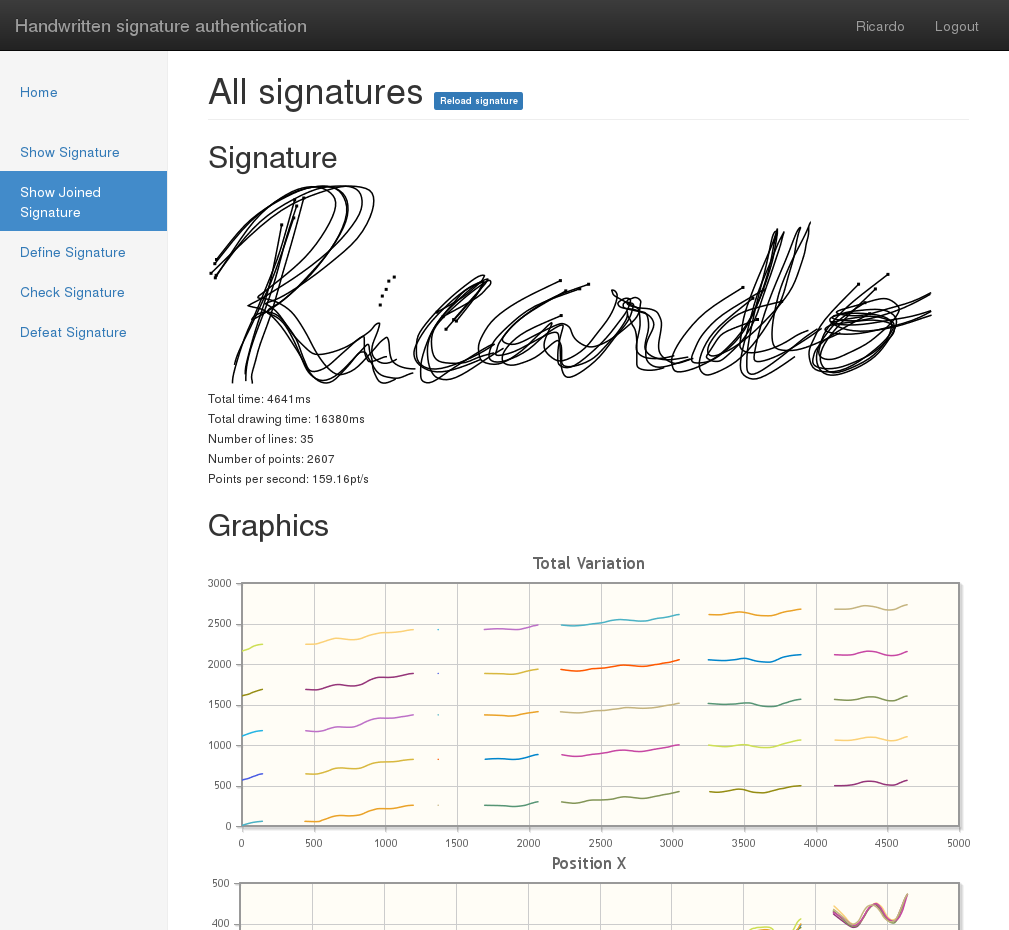Click the Graphics section heading
Viewport: 1009px width, 930px height.
pos(268,526)
